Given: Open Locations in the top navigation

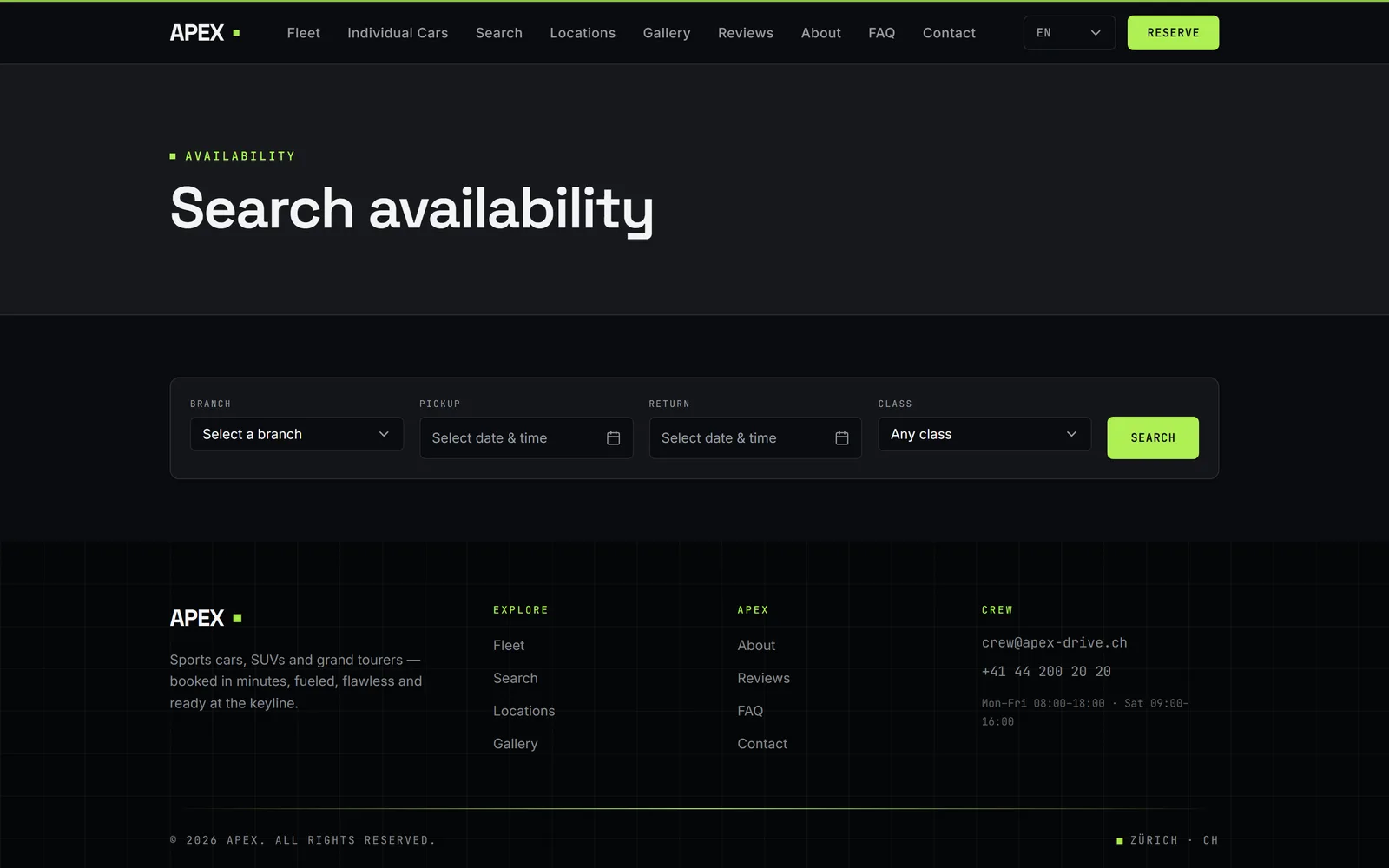Looking at the screenshot, I should tap(583, 33).
